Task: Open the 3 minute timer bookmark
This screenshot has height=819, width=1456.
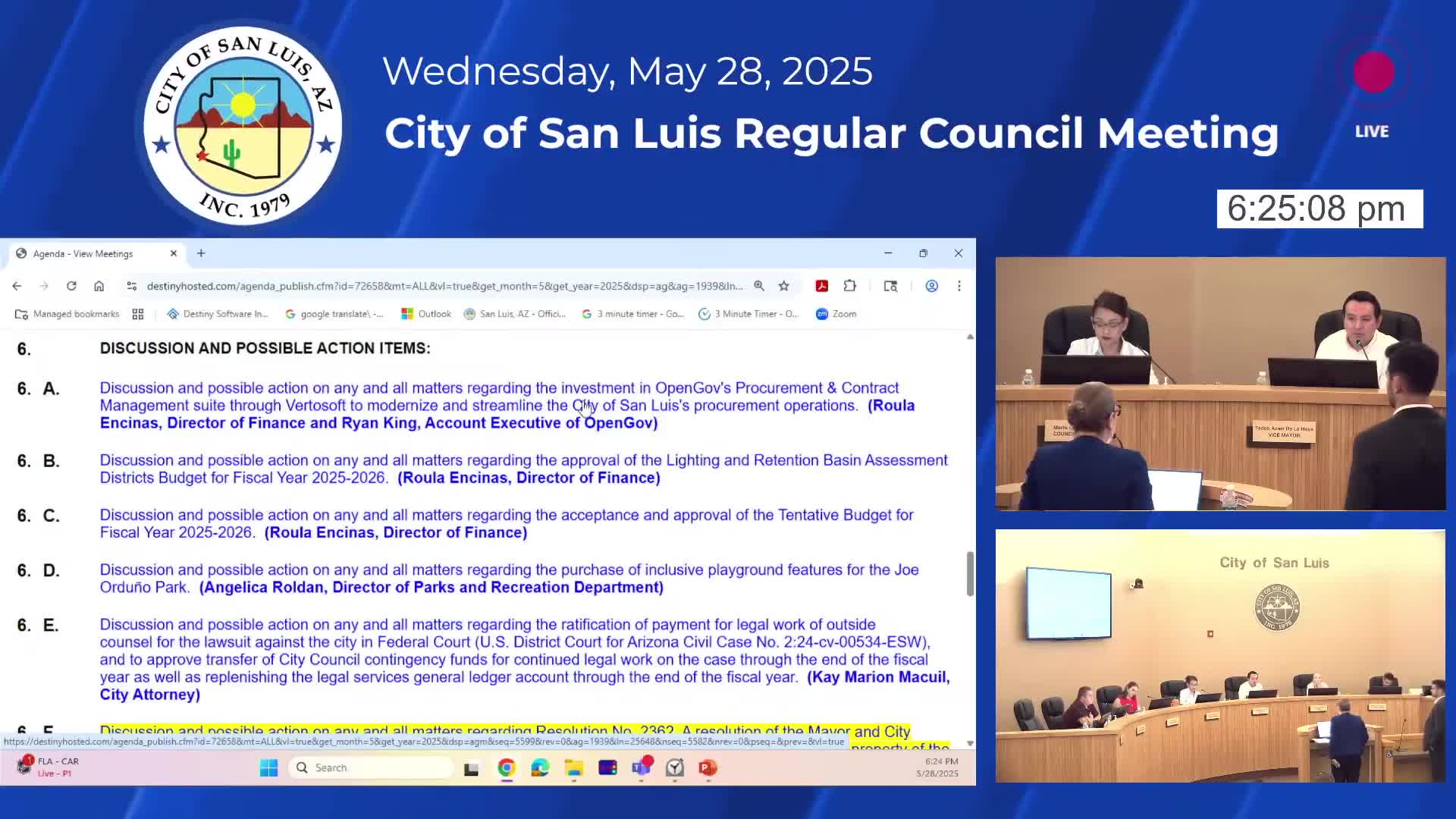Action: click(x=633, y=313)
